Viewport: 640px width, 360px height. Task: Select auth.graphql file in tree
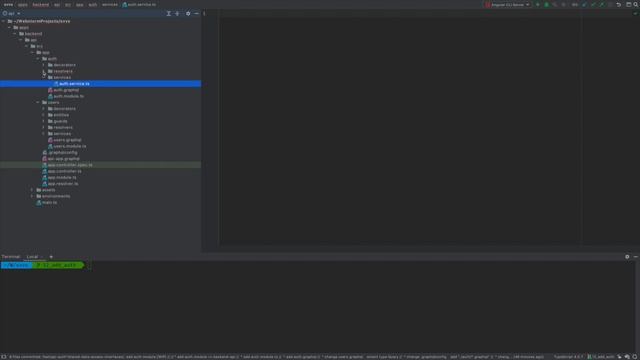66,90
